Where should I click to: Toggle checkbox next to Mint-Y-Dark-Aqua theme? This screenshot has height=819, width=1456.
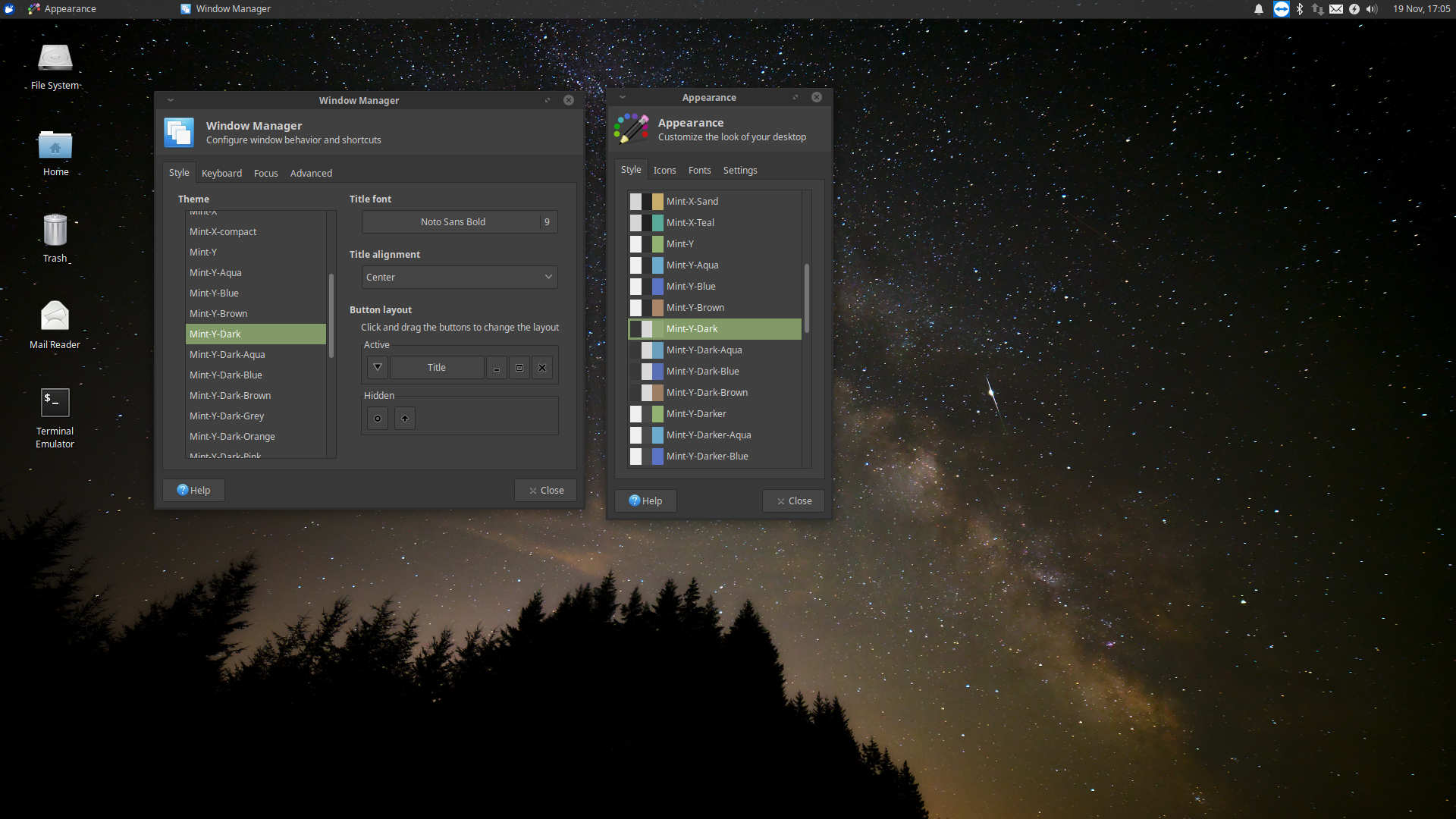[636, 349]
